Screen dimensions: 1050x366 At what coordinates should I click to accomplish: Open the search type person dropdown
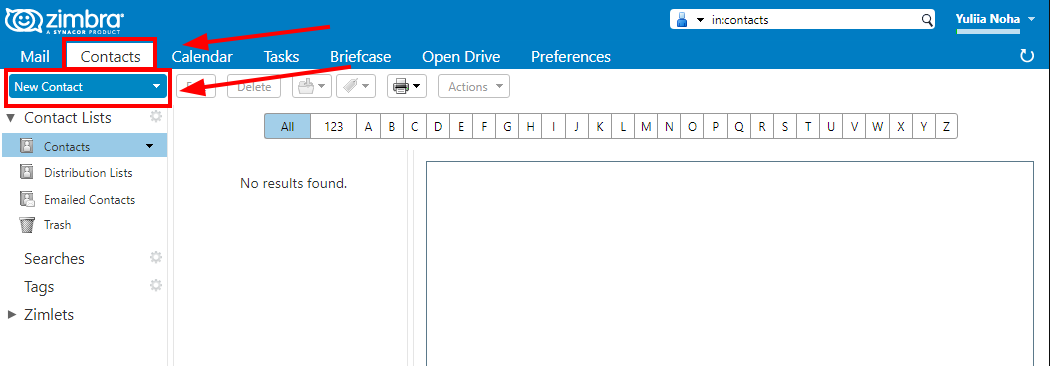pyautogui.click(x=690, y=20)
